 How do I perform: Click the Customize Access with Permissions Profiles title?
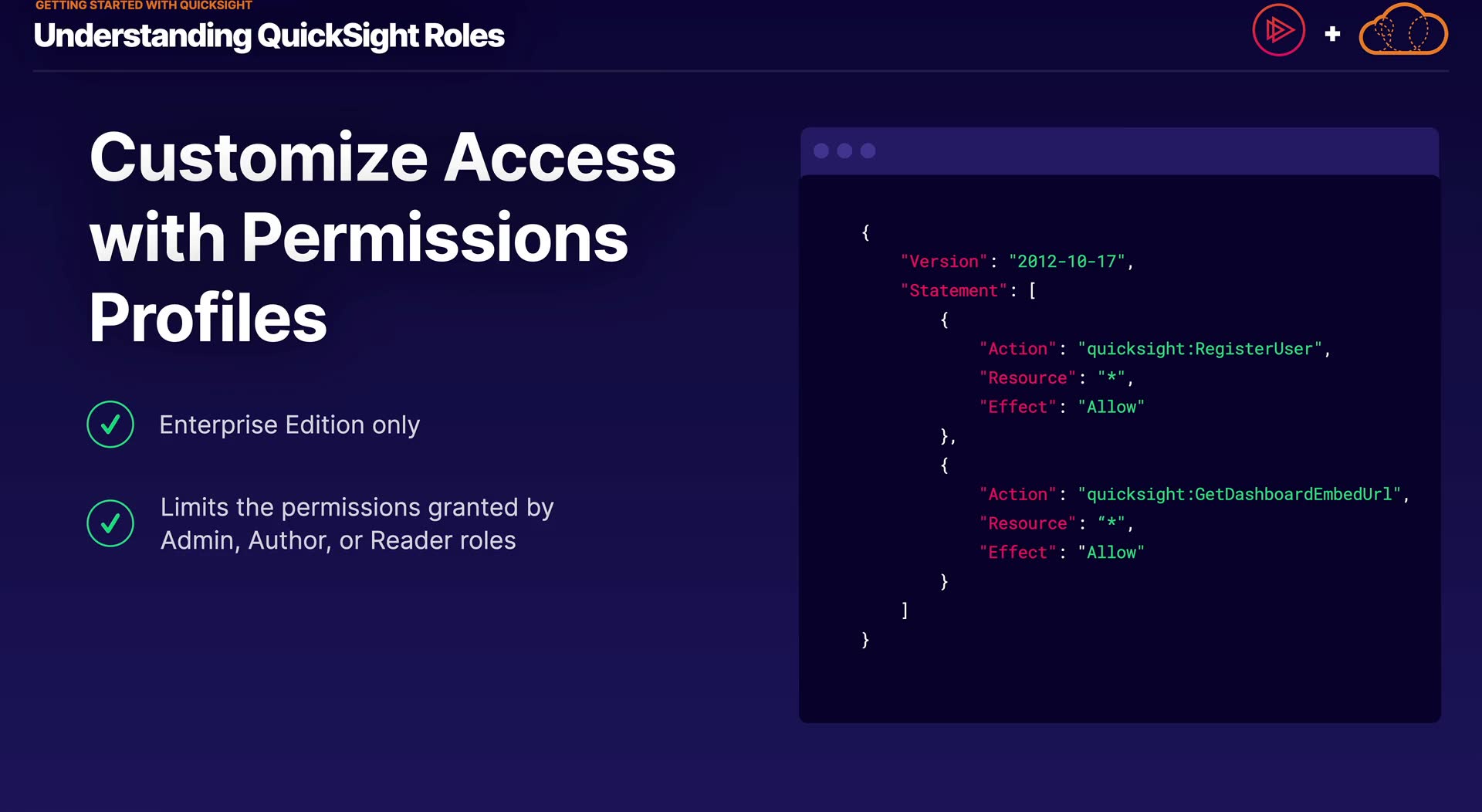(x=382, y=236)
